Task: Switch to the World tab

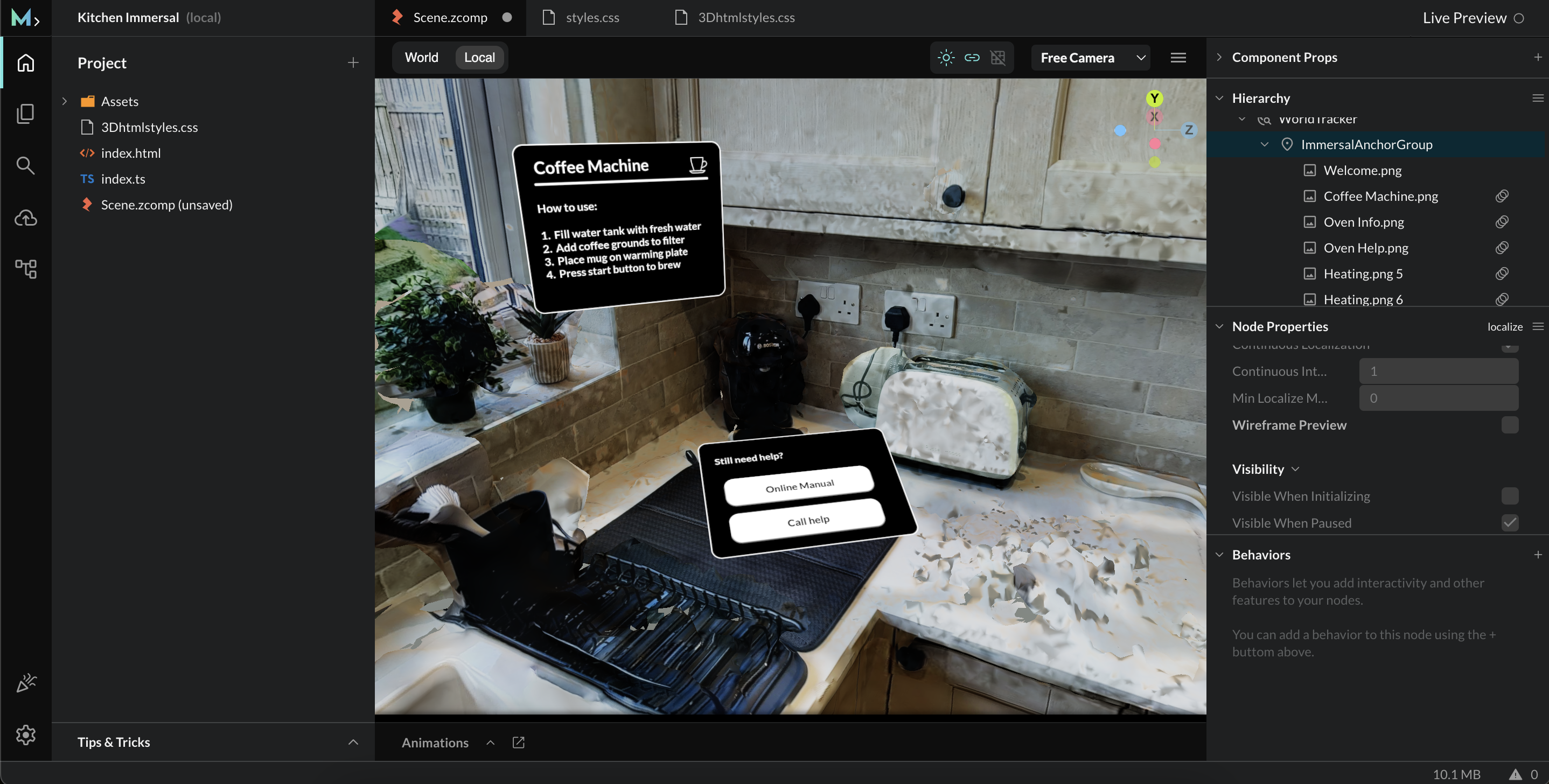Action: pos(421,57)
